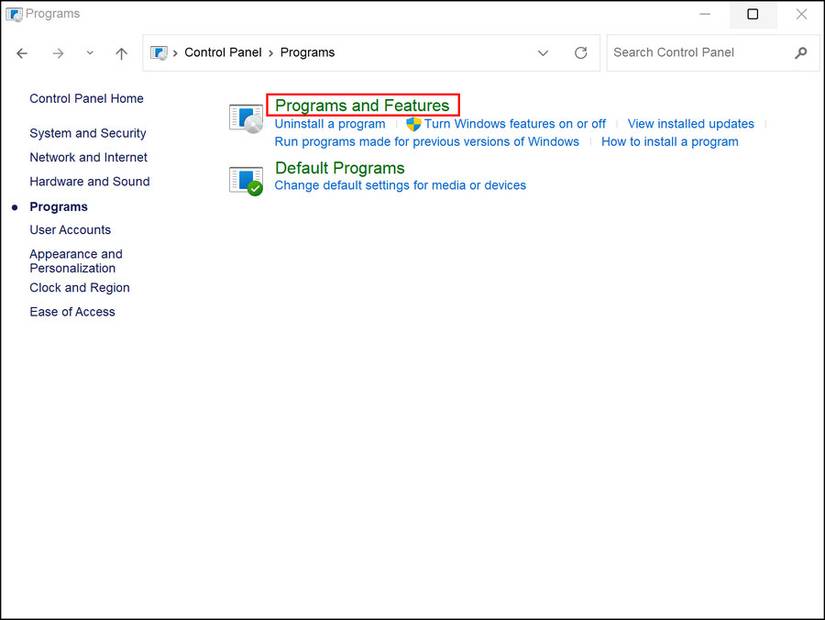The height and width of the screenshot is (620, 825).
Task: Open Turn Windows features on or off
Action: [x=515, y=123]
